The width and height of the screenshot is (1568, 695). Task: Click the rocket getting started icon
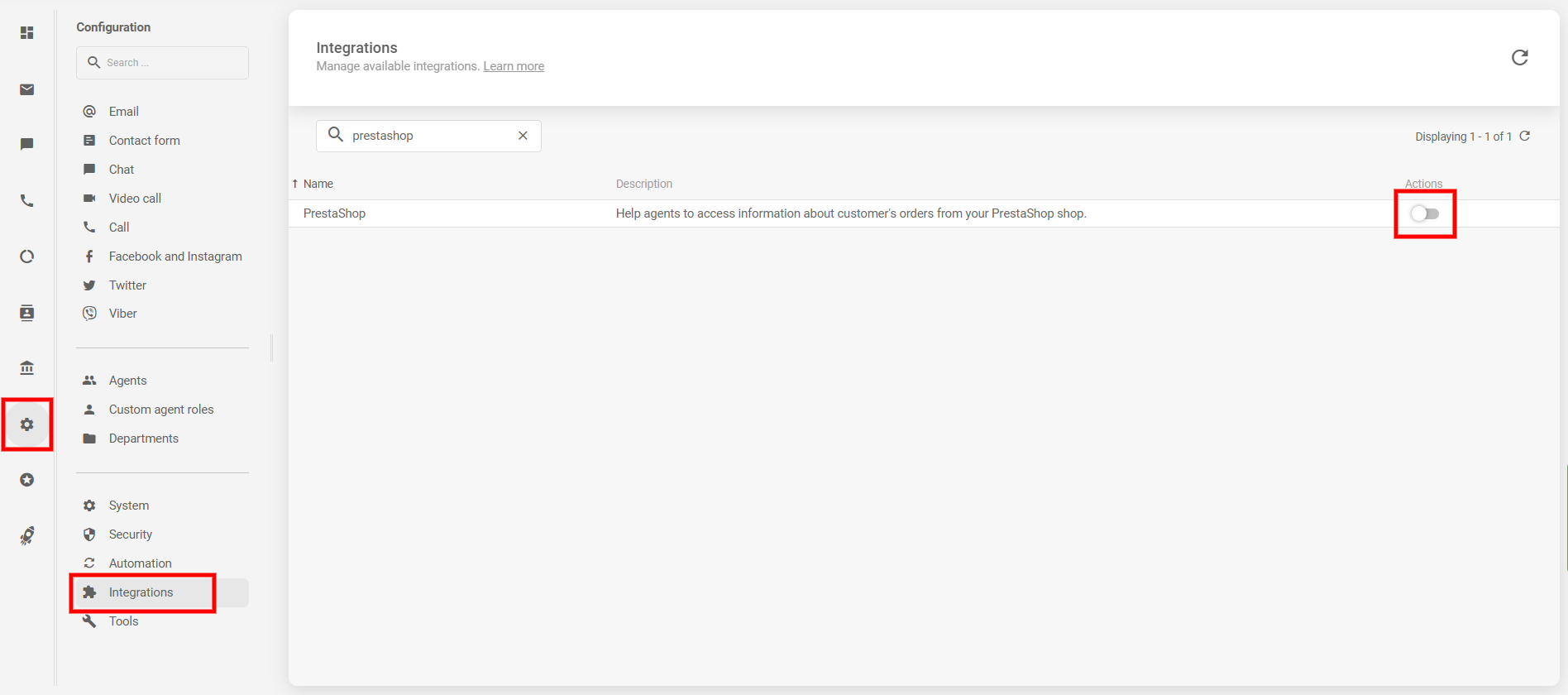coord(27,535)
